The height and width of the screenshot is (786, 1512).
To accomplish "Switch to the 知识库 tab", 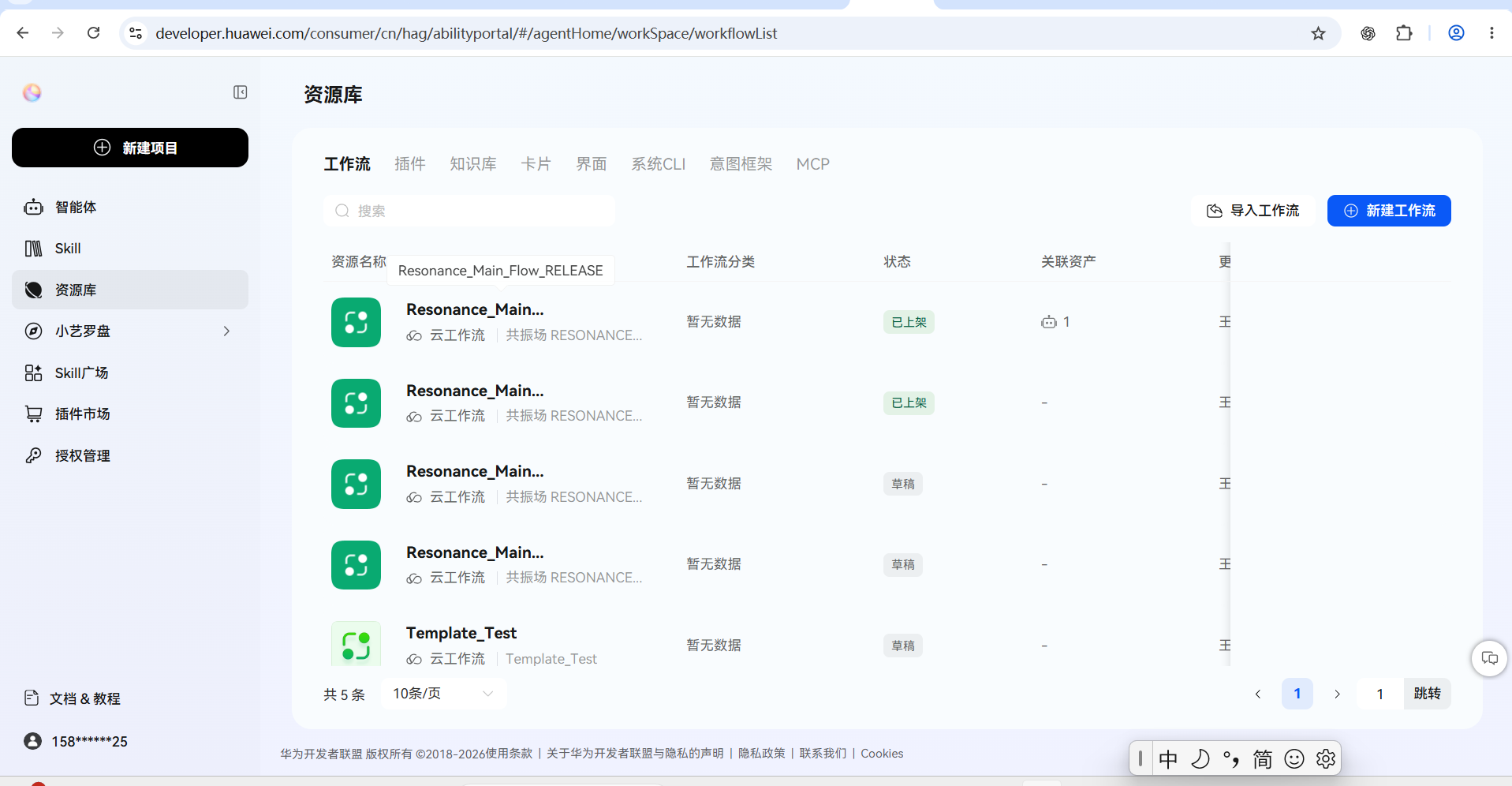I will click(x=473, y=164).
